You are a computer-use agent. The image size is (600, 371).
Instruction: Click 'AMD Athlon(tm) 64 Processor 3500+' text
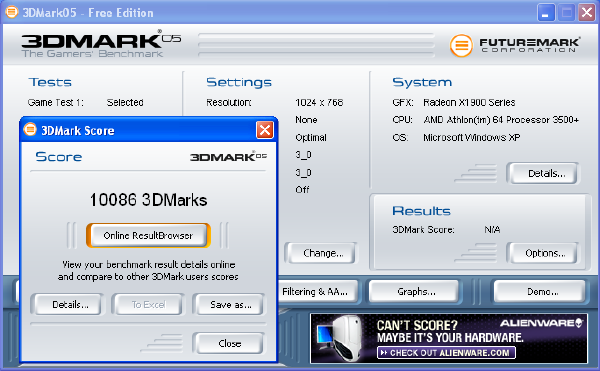coord(501,120)
